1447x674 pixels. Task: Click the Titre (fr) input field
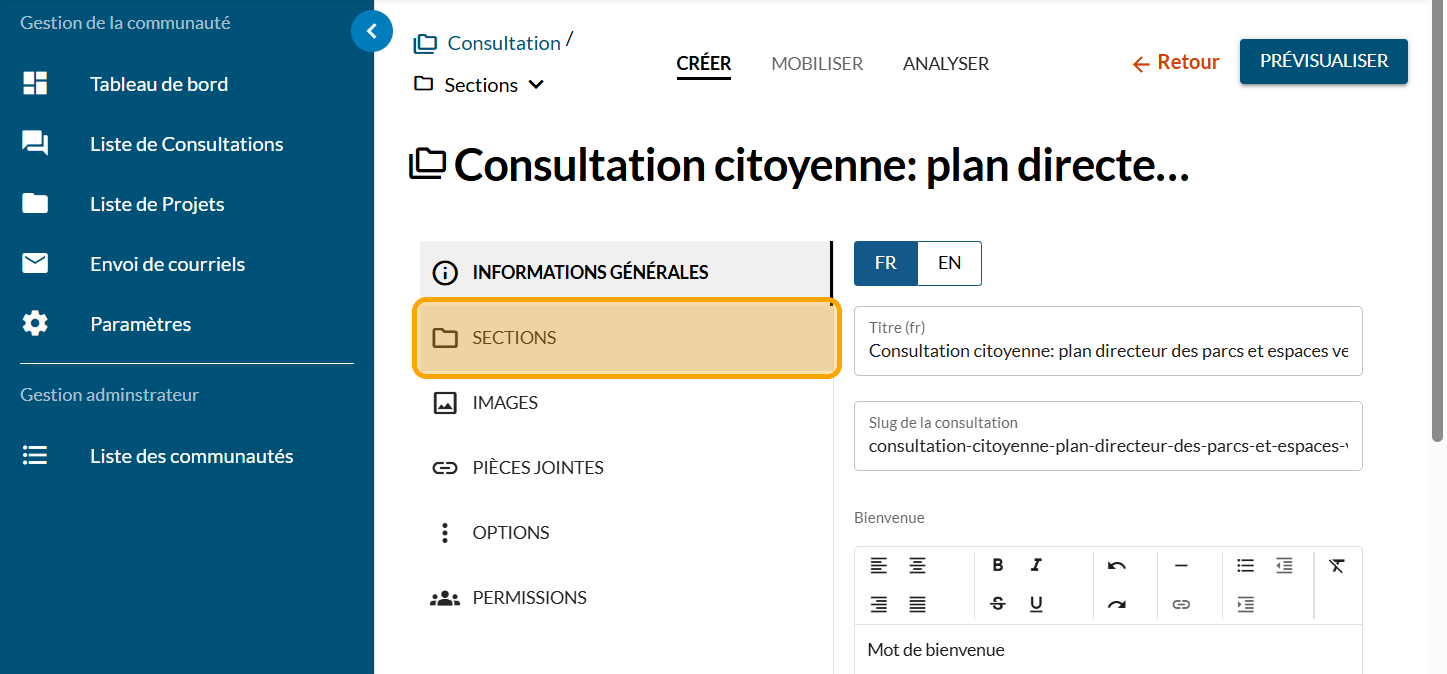1107,351
